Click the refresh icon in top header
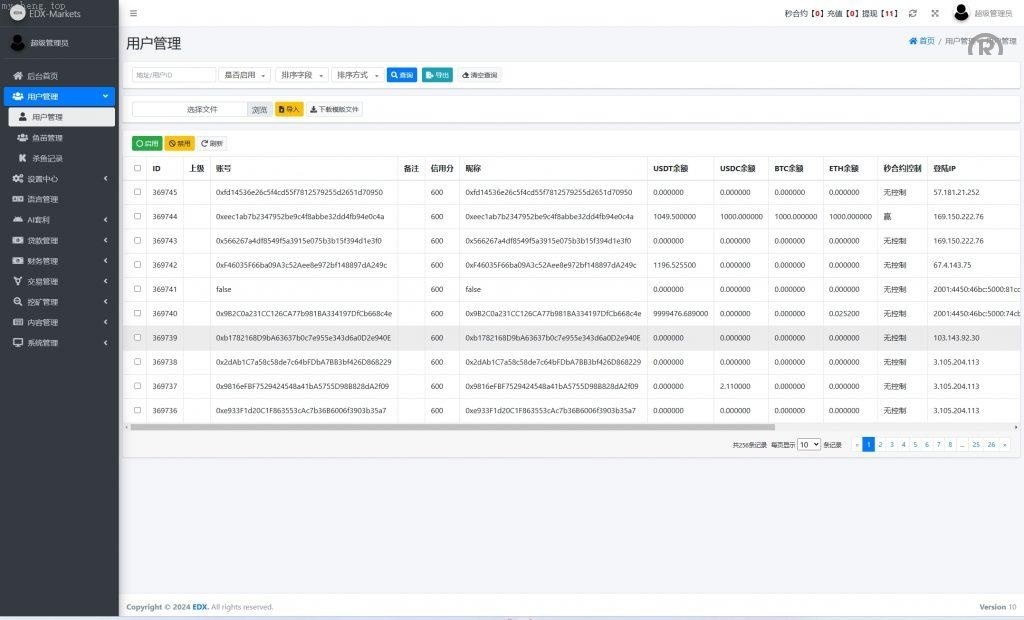The width and height of the screenshot is (1024, 620). (x=912, y=13)
